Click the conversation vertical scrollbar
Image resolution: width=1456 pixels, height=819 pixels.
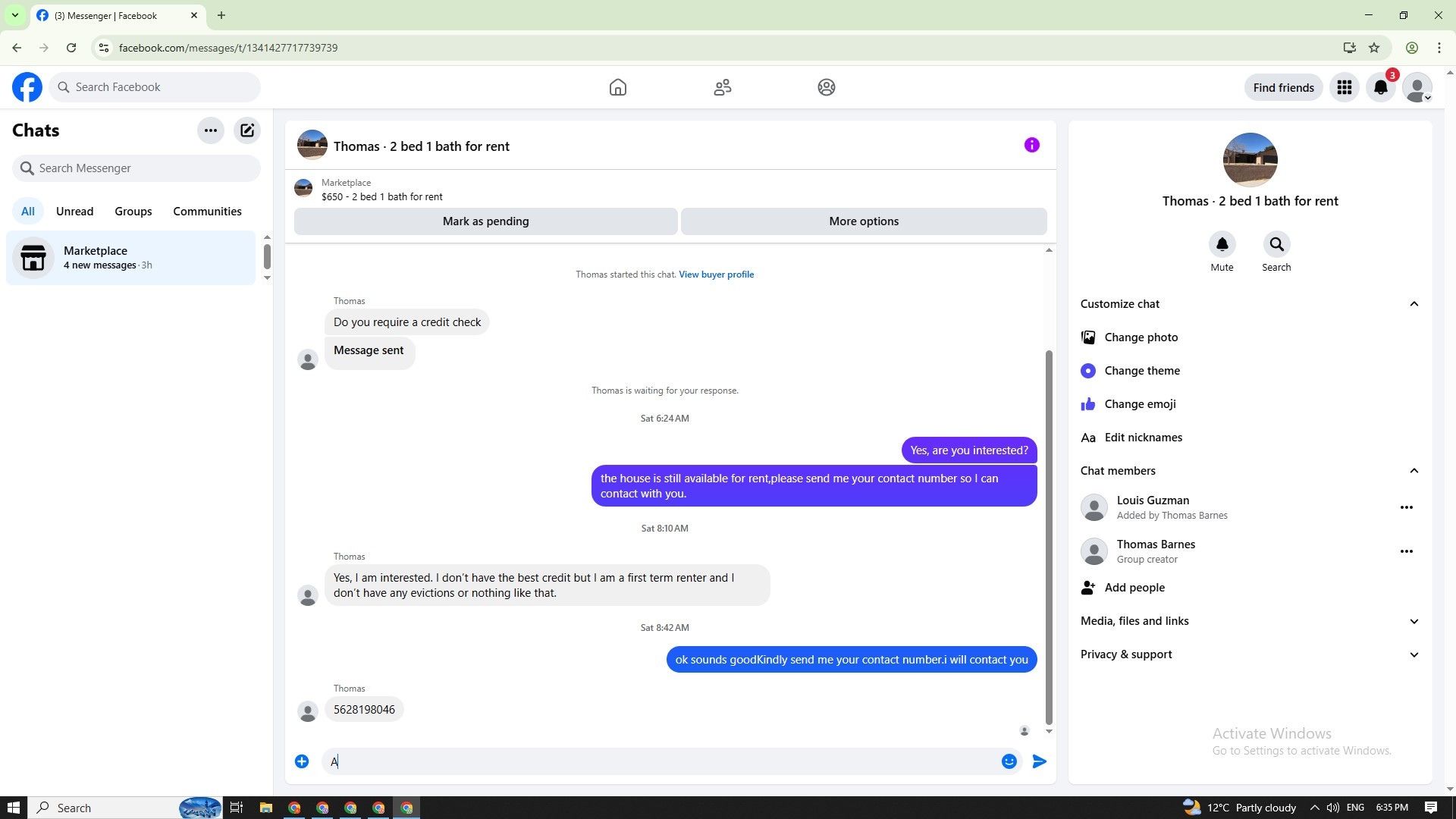(x=1049, y=537)
